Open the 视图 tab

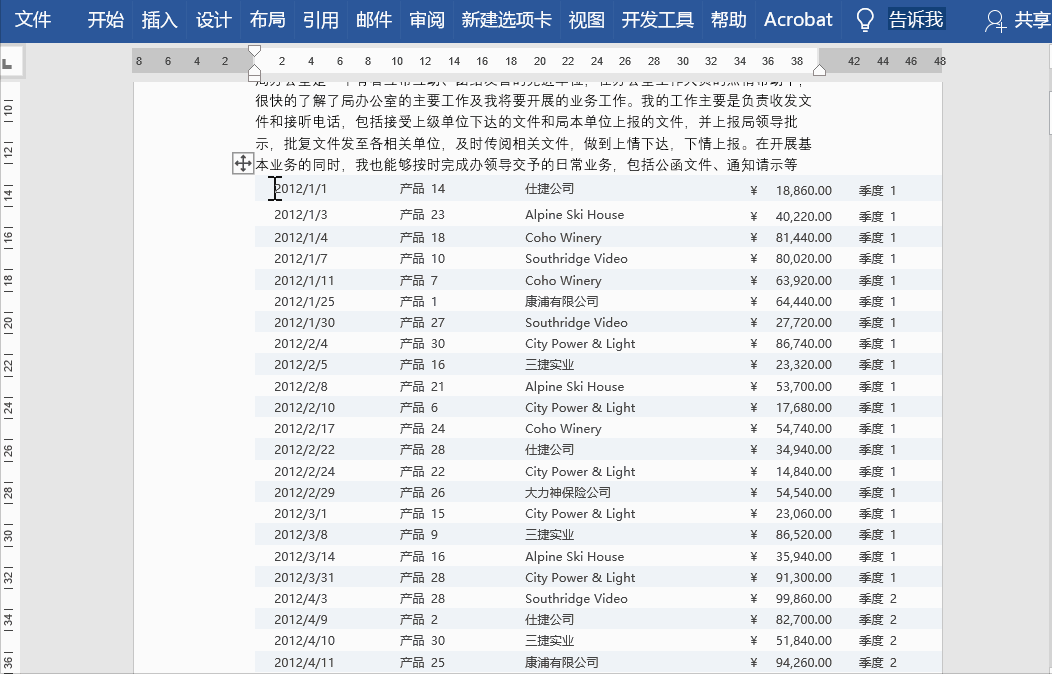pos(586,19)
